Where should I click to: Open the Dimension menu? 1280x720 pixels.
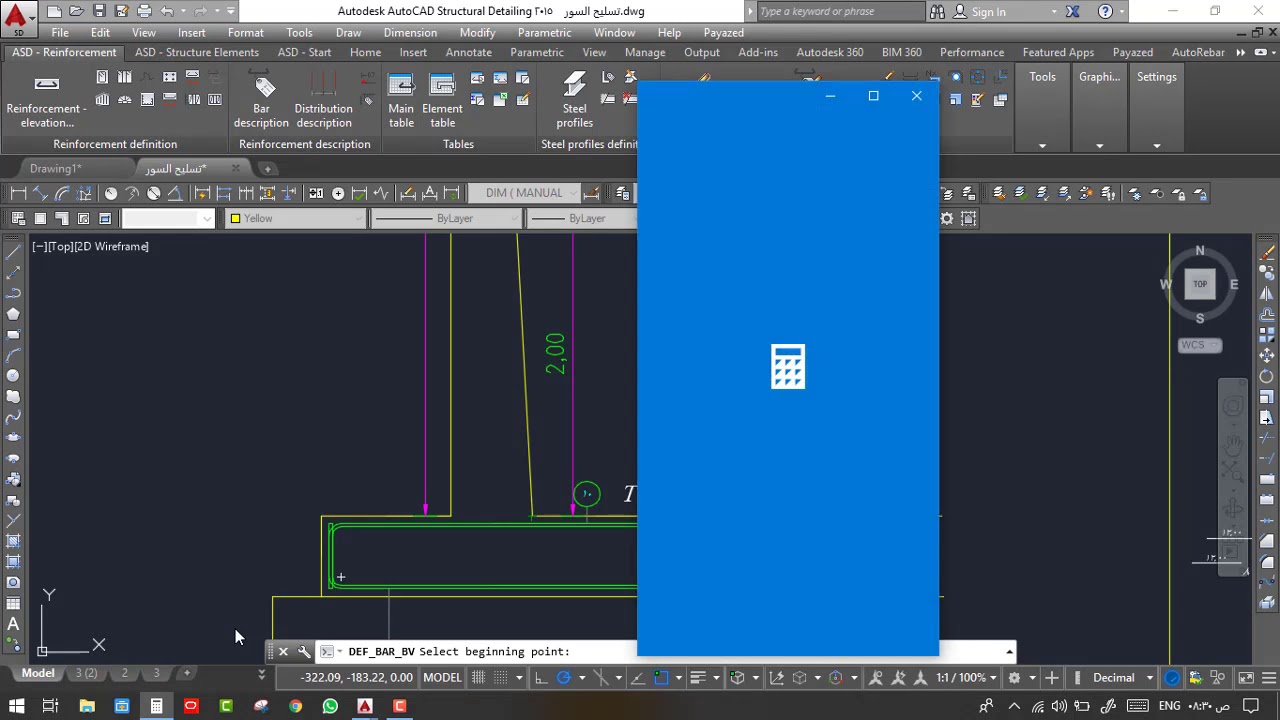coord(410,33)
